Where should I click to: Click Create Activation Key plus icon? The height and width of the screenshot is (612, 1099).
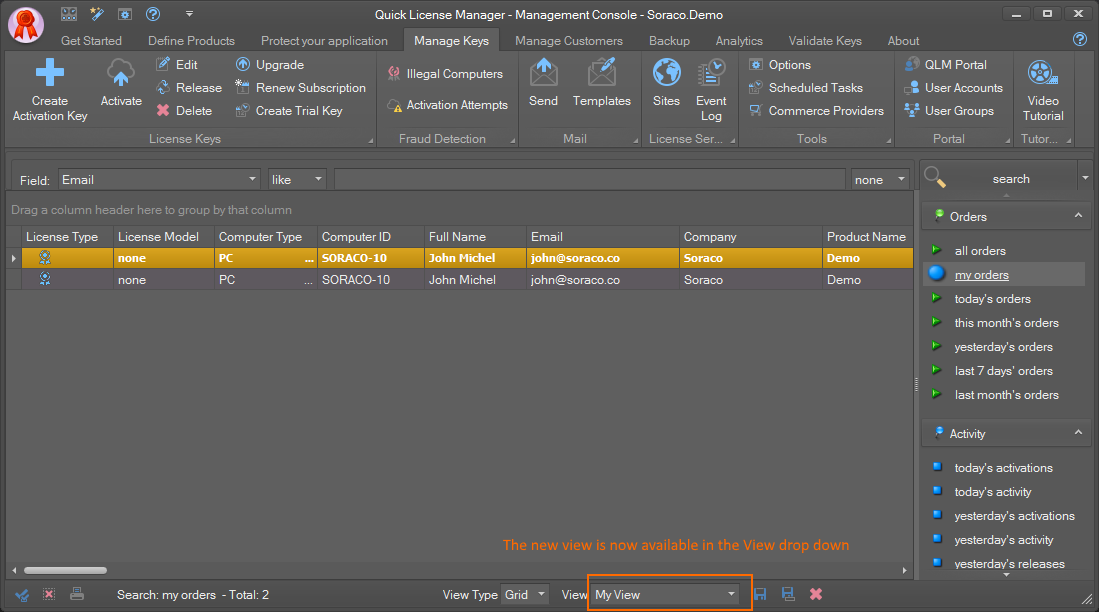click(50, 73)
